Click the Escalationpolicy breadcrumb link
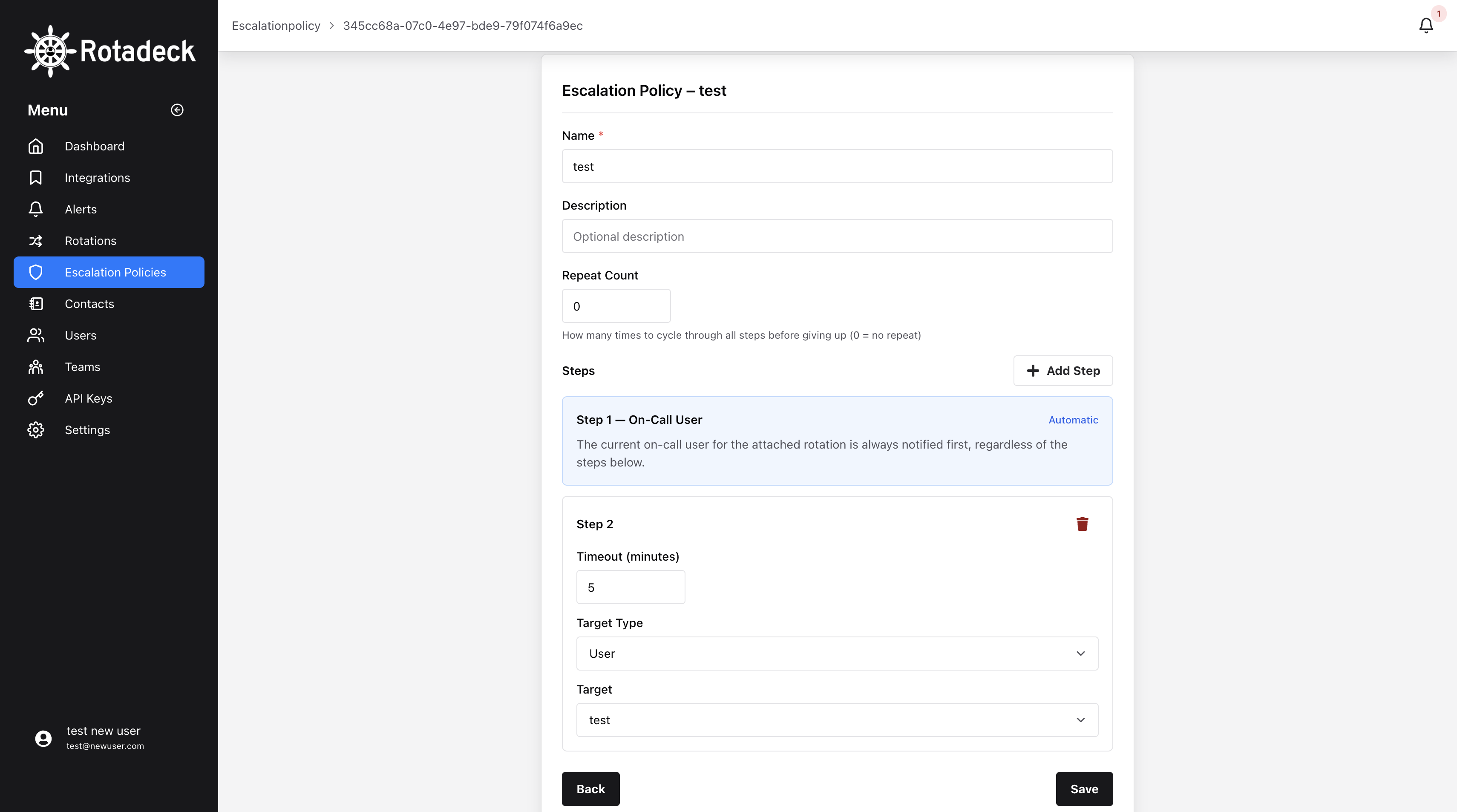This screenshot has height=812, width=1457. pyautogui.click(x=276, y=26)
